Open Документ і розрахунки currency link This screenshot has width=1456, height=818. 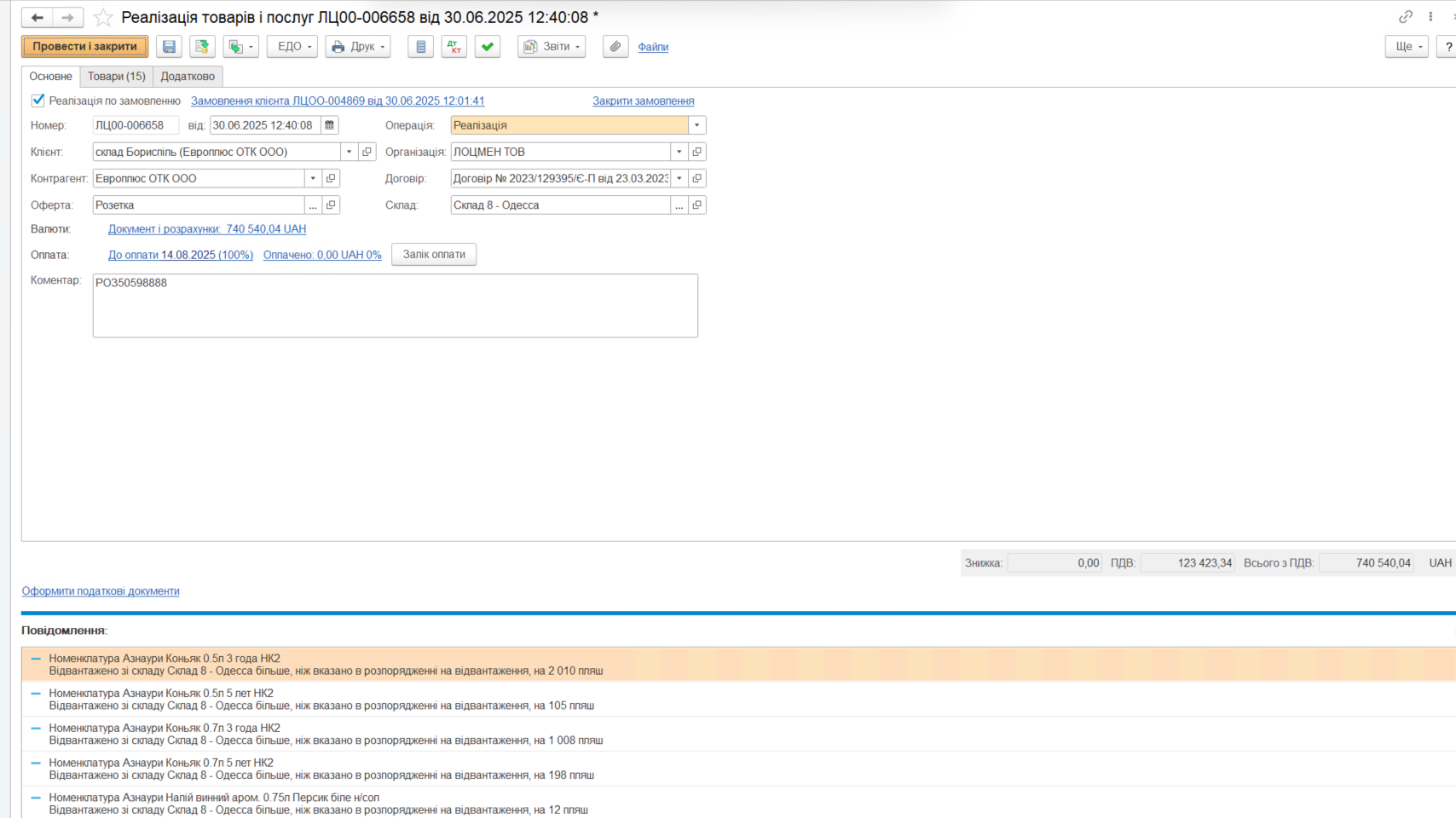pos(207,229)
